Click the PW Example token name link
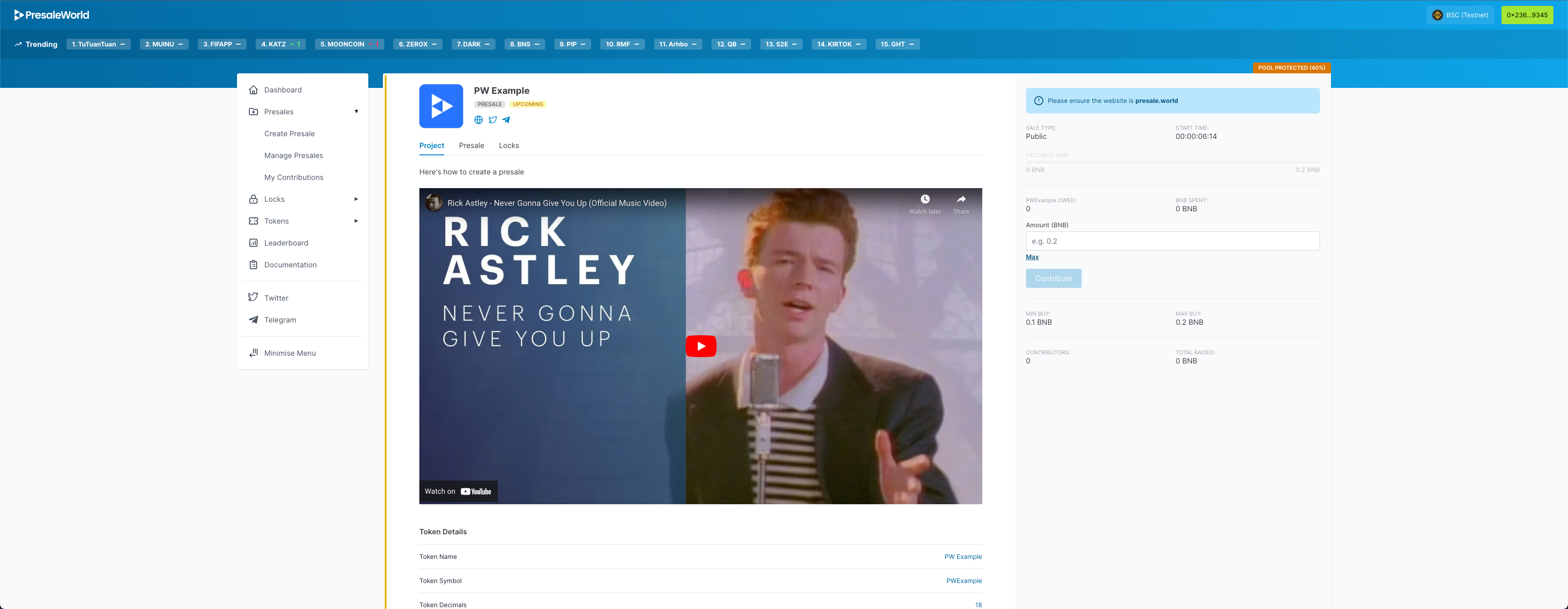 tap(963, 557)
